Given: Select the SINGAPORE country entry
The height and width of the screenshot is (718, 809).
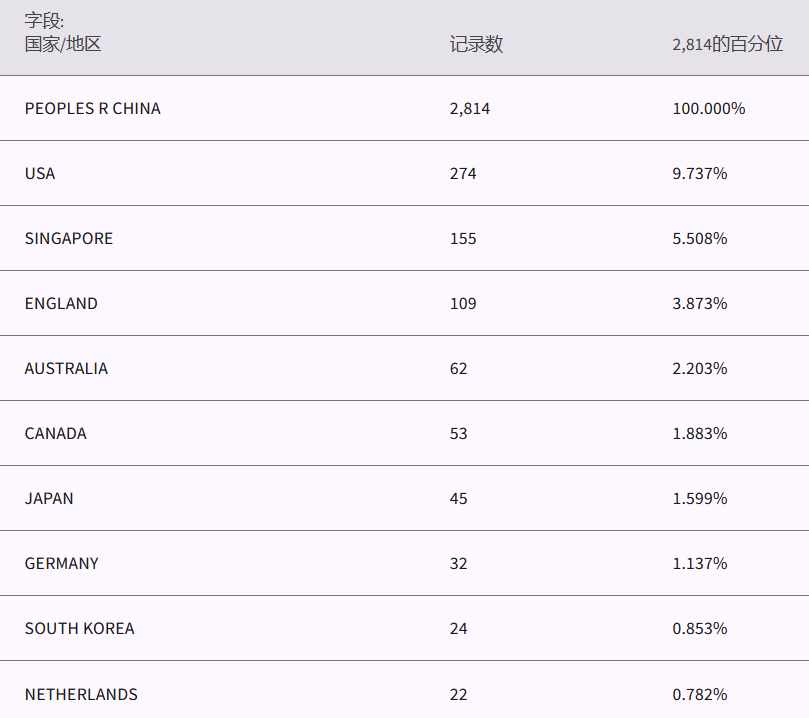Looking at the screenshot, I should [69, 238].
